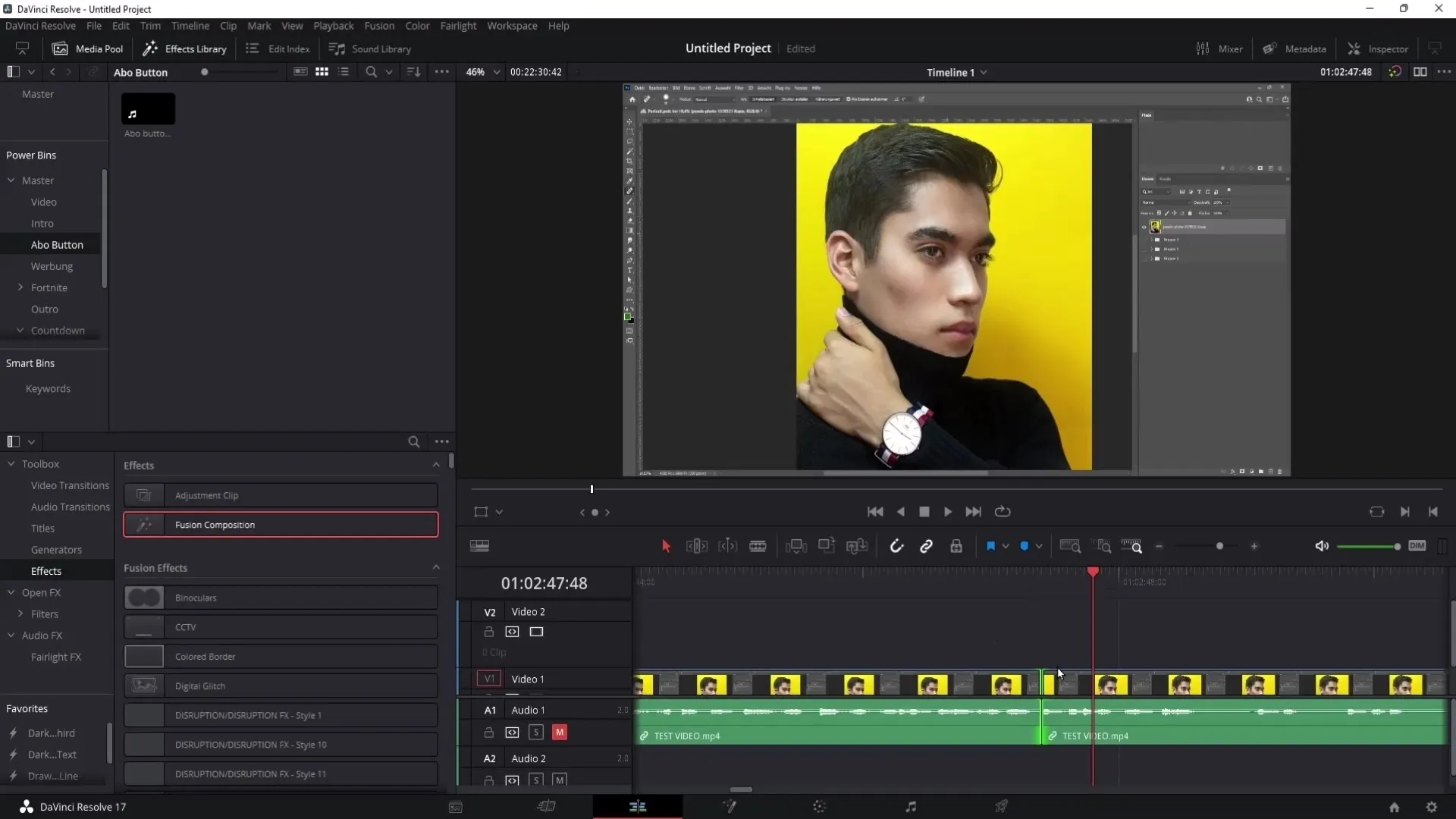
Task: Click the Link clips icon in timeline
Action: click(x=925, y=545)
